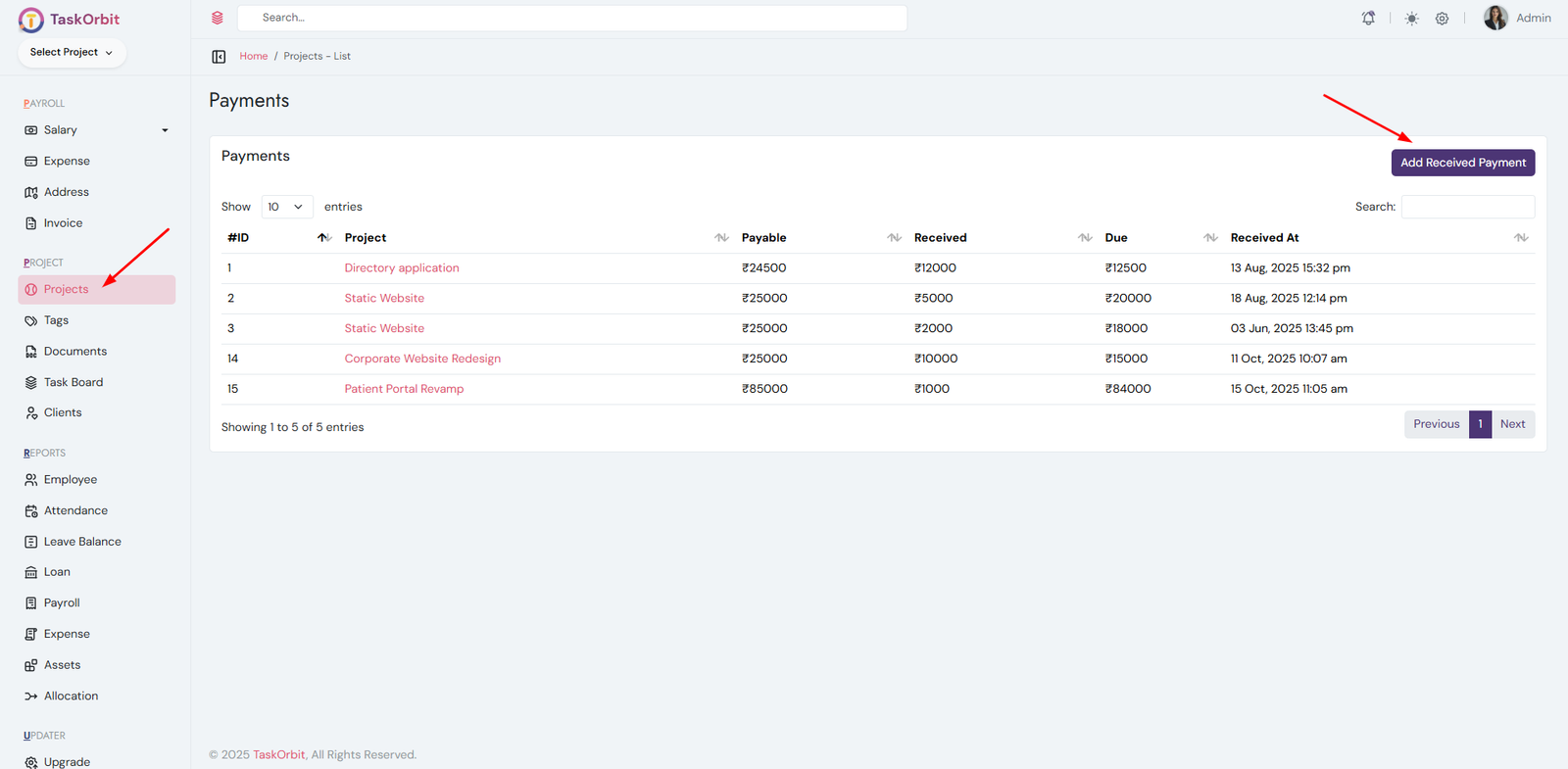Expand the Salary menu arrow
This screenshot has height=769, width=1568.
pyautogui.click(x=165, y=130)
